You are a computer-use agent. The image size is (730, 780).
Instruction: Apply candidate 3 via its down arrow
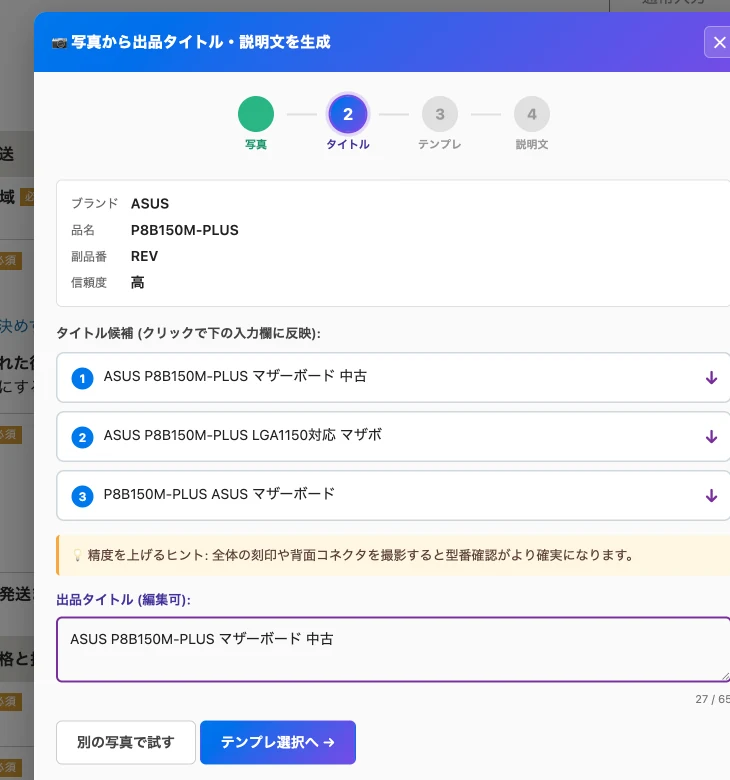712,495
